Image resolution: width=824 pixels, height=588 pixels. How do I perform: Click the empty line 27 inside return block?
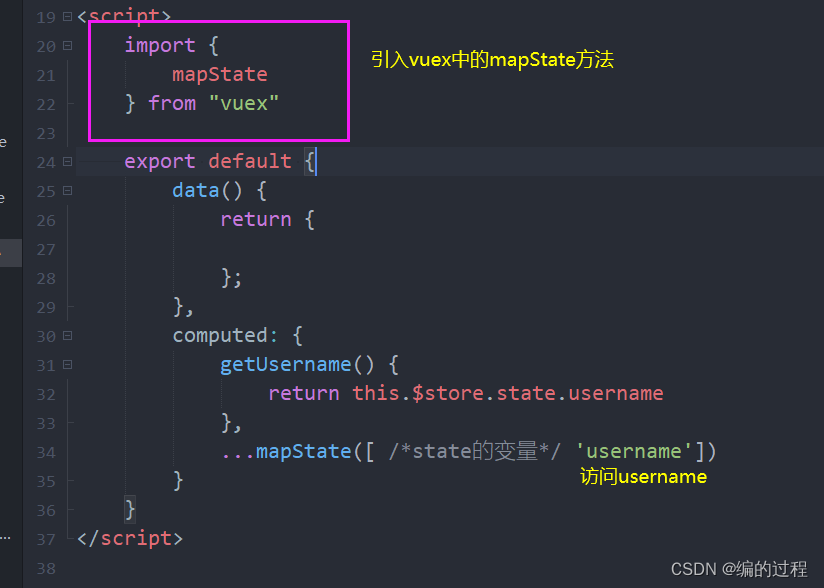450,249
